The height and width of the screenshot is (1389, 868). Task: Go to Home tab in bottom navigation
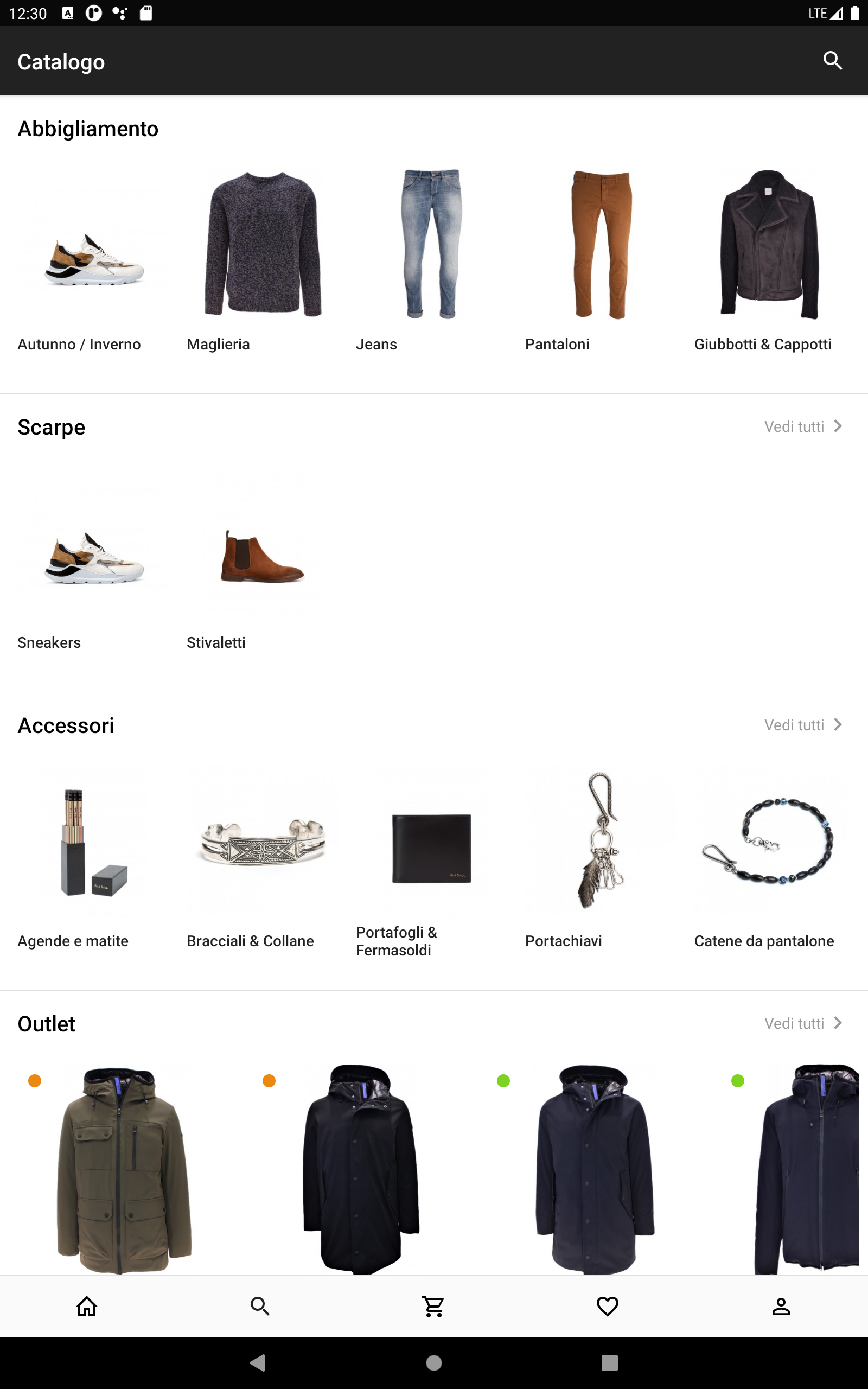pos(87,1306)
